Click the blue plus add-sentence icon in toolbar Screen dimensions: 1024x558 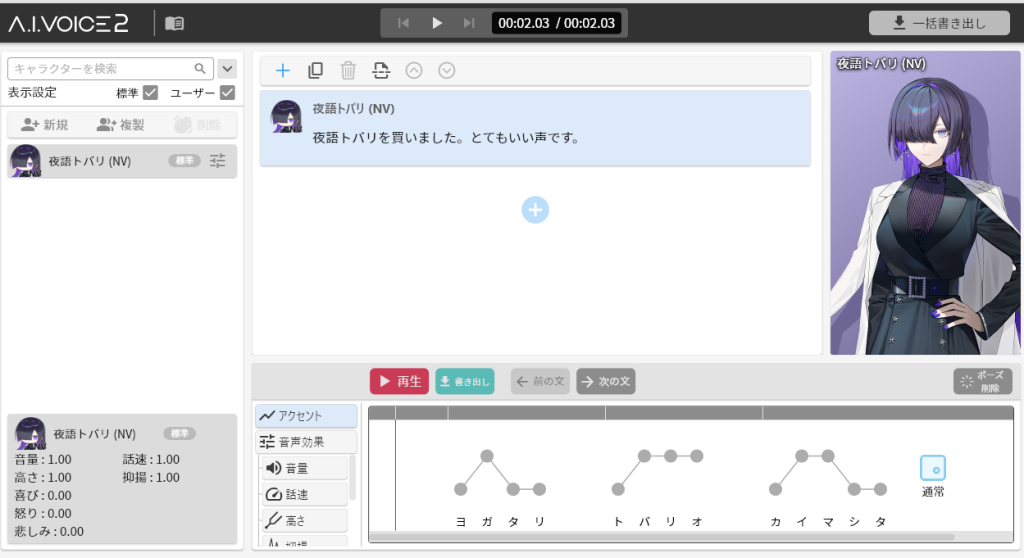click(x=283, y=70)
